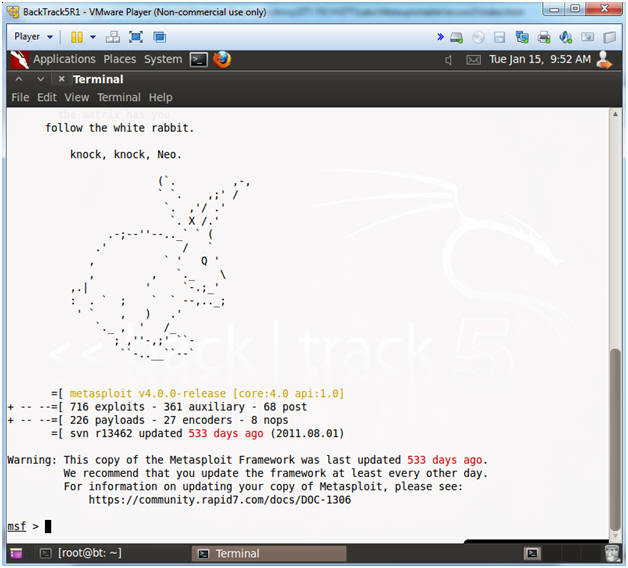
Task: Open the user session icon
Action: point(604,60)
